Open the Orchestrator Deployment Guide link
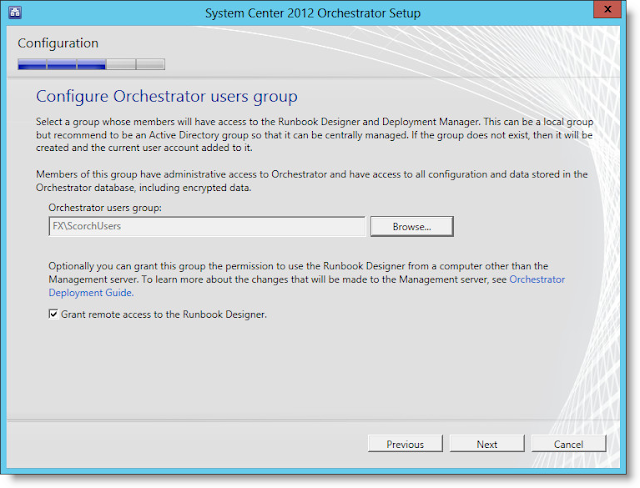Viewport: 640px width, 488px height. [307, 286]
